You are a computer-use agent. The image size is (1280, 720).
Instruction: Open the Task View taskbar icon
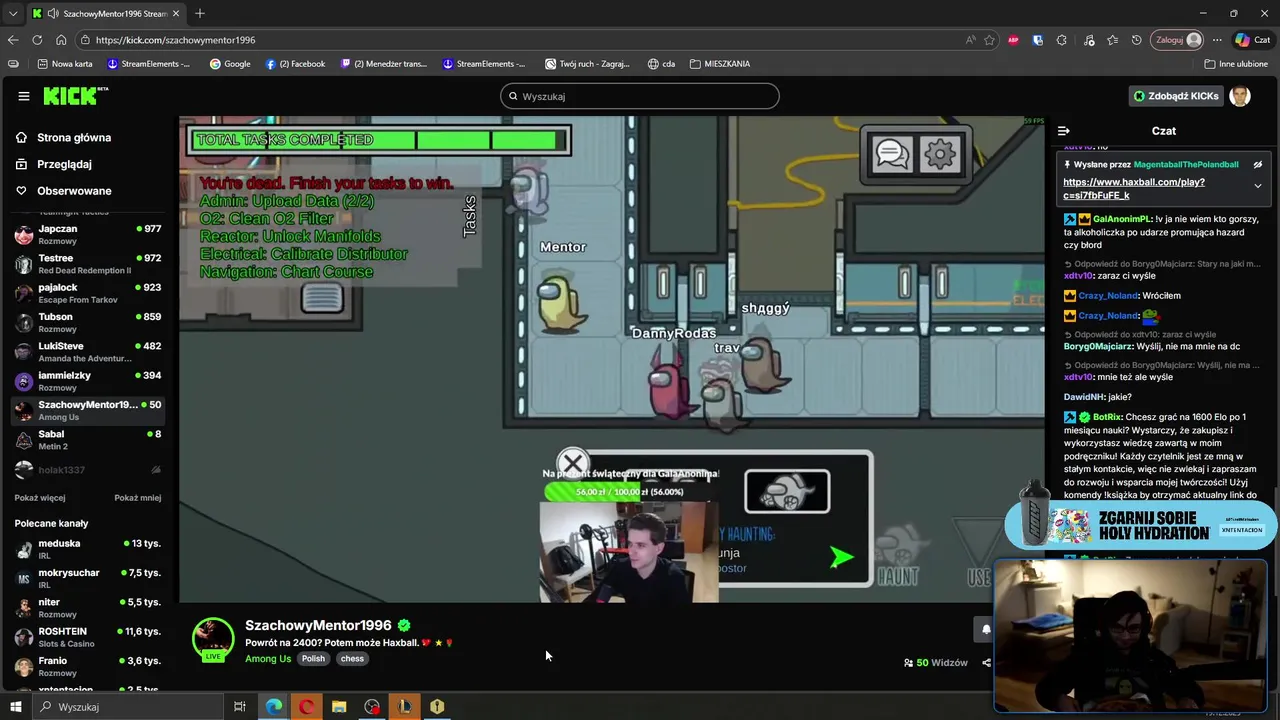point(240,707)
